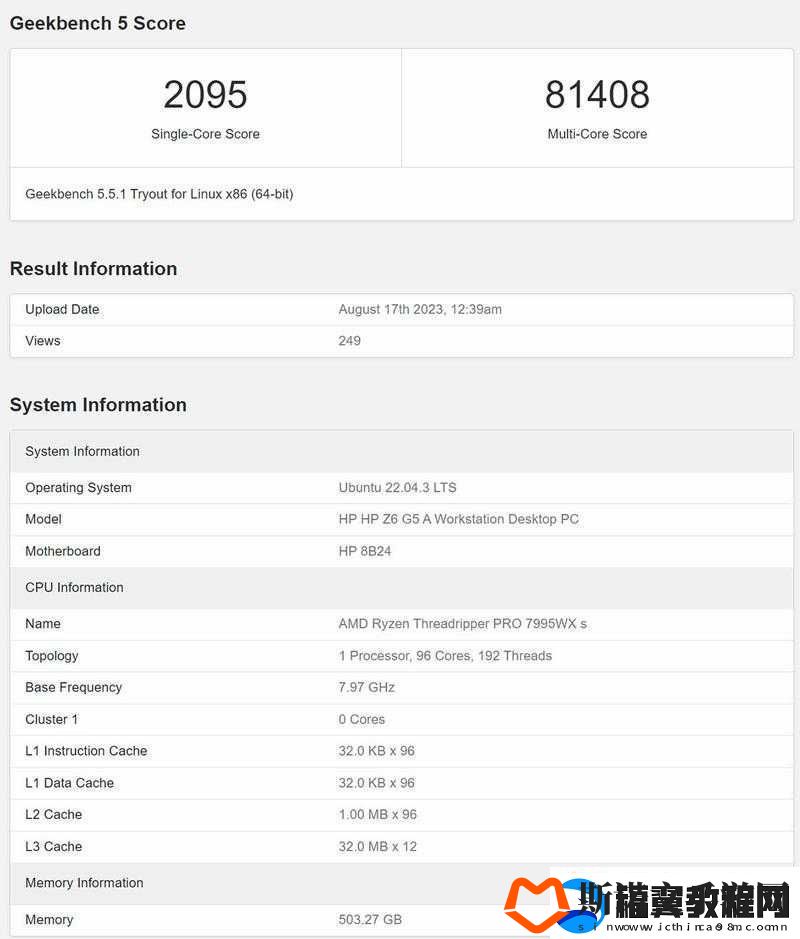Viewport: 800px width, 939px height.
Task: Click the "Upload Date" label
Action: click(x=62, y=310)
